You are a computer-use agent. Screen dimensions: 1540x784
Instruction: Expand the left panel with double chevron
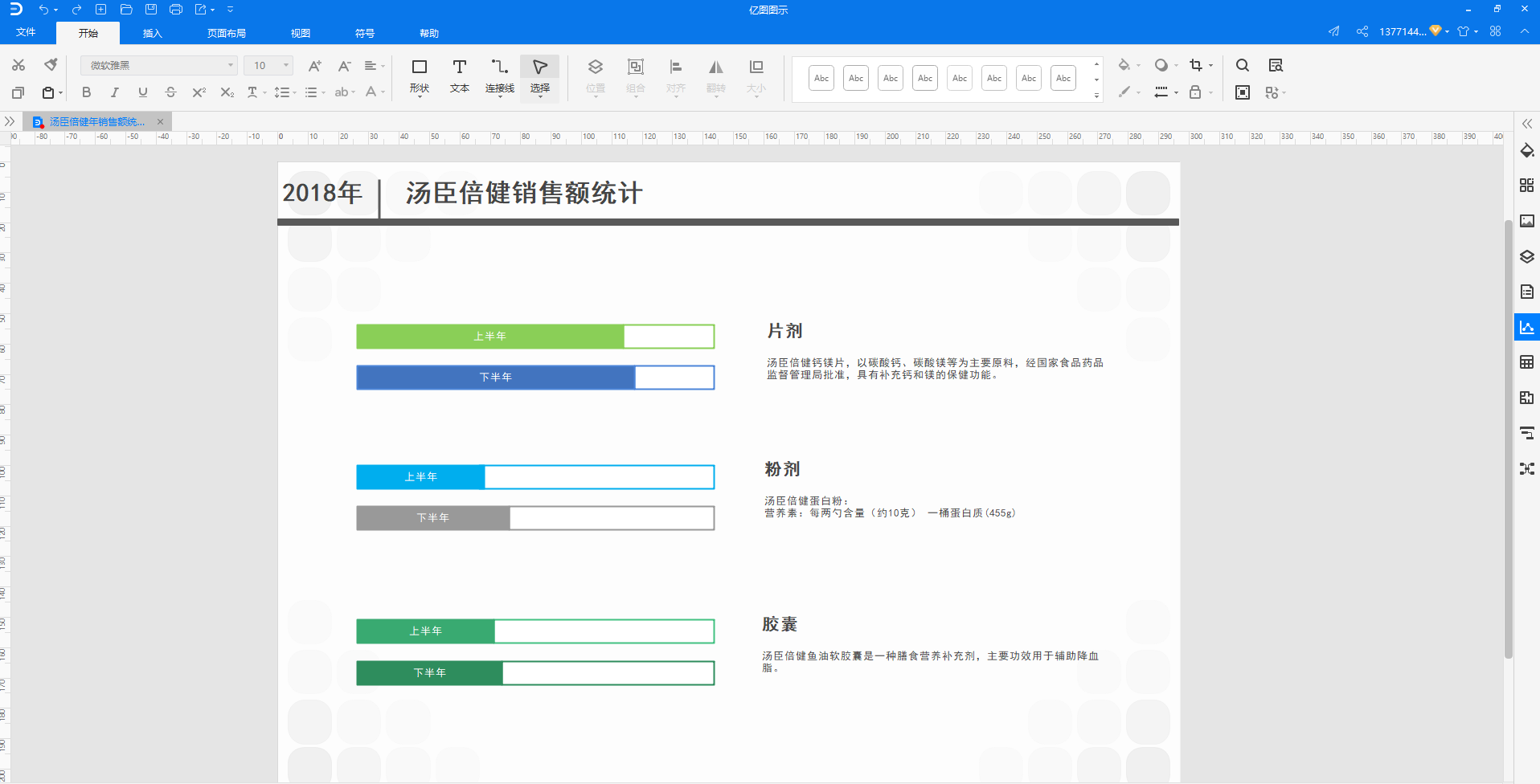(x=10, y=122)
